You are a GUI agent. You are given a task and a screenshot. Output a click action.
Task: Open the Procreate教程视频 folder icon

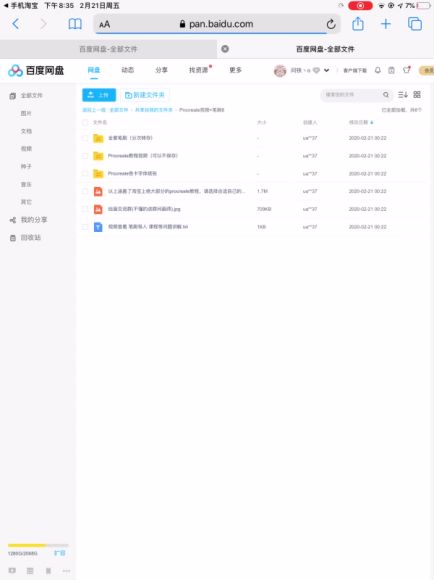pos(98,156)
